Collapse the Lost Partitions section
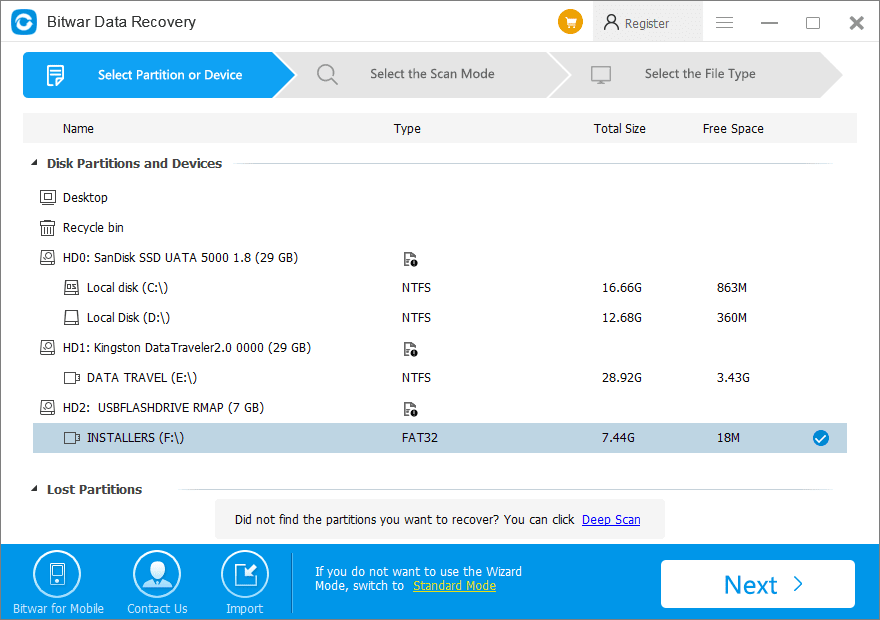The height and width of the screenshot is (620, 880). coord(35,489)
